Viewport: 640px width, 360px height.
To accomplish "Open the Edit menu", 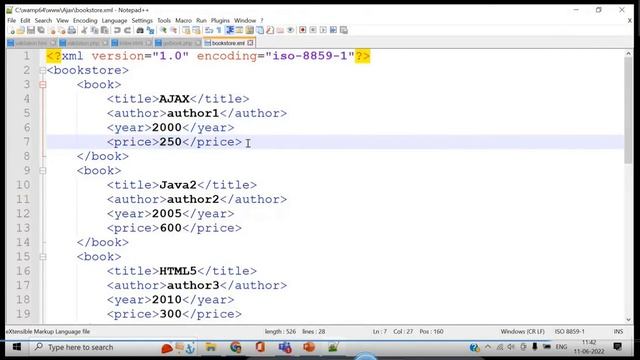I will point(25,20).
